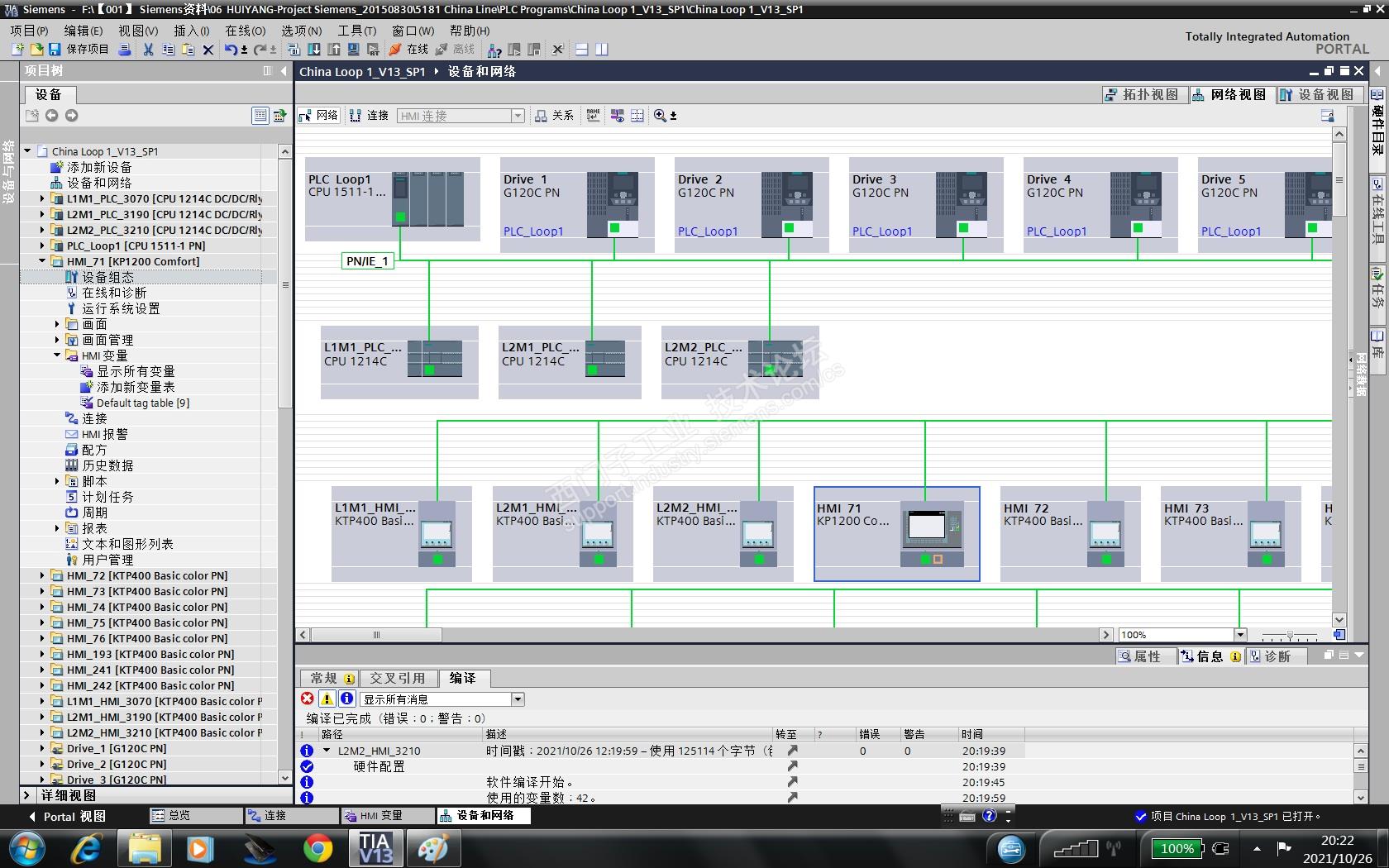Click the cut scissors icon in toolbar
Viewport: 1389px width, 868px height.
[148, 50]
